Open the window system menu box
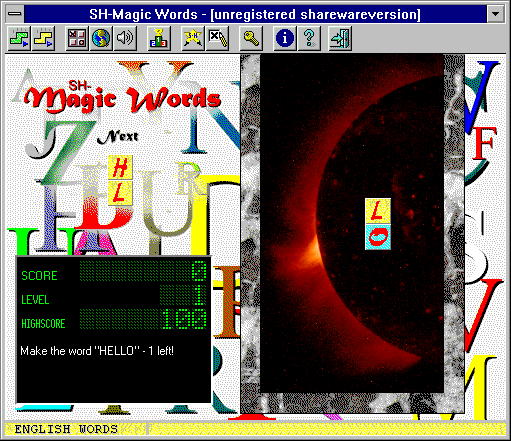511x441 pixels. coord(14,14)
